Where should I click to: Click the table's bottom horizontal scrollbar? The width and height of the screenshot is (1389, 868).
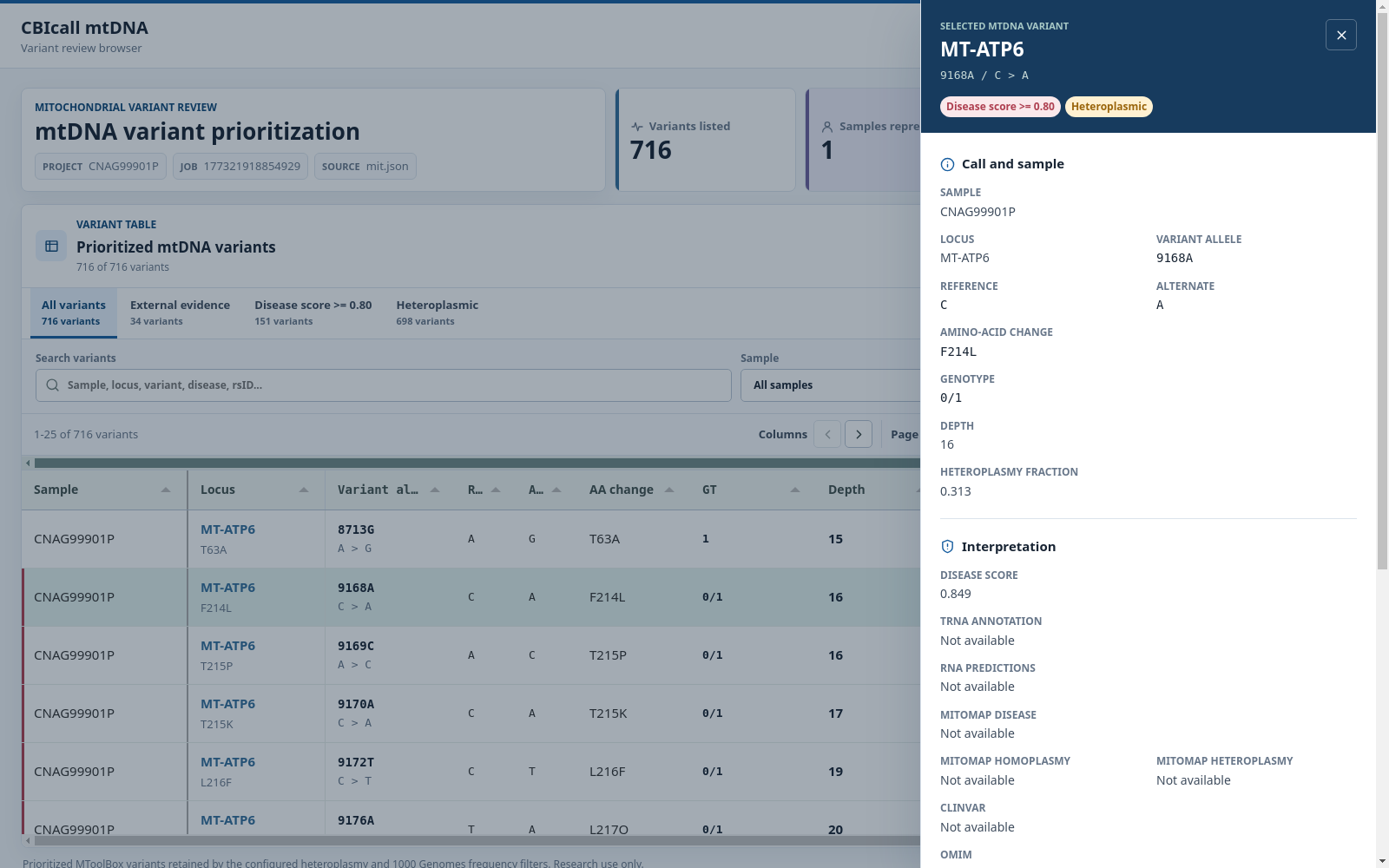pyautogui.click(x=477, y=840)
